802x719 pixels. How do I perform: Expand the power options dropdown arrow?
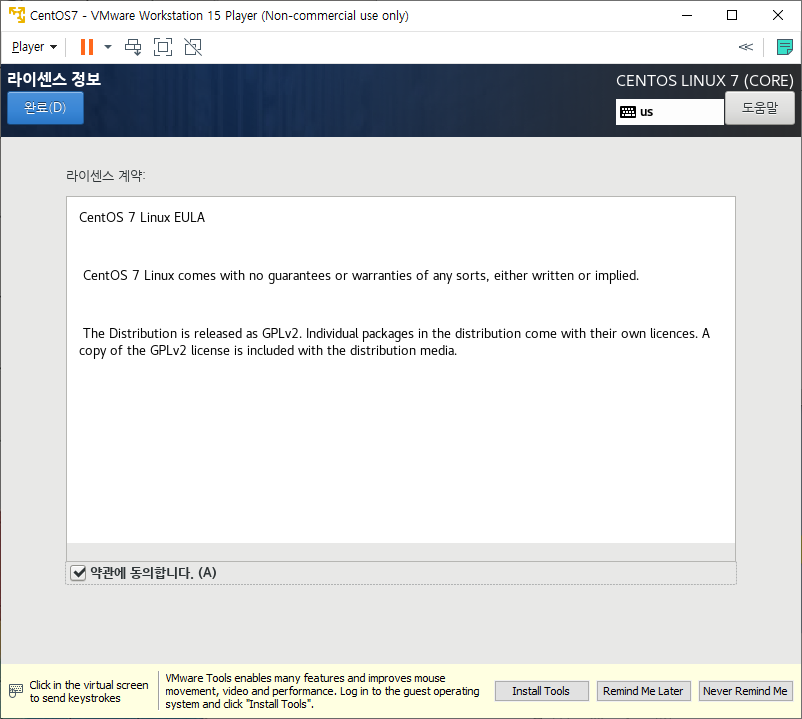[x=108, y=47]
